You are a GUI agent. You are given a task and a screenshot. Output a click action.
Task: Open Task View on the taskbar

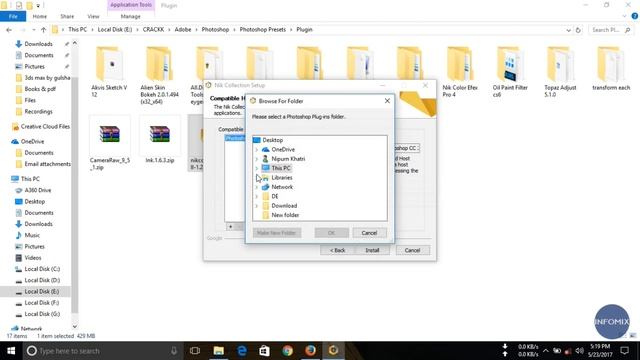(x=195, y=351)
